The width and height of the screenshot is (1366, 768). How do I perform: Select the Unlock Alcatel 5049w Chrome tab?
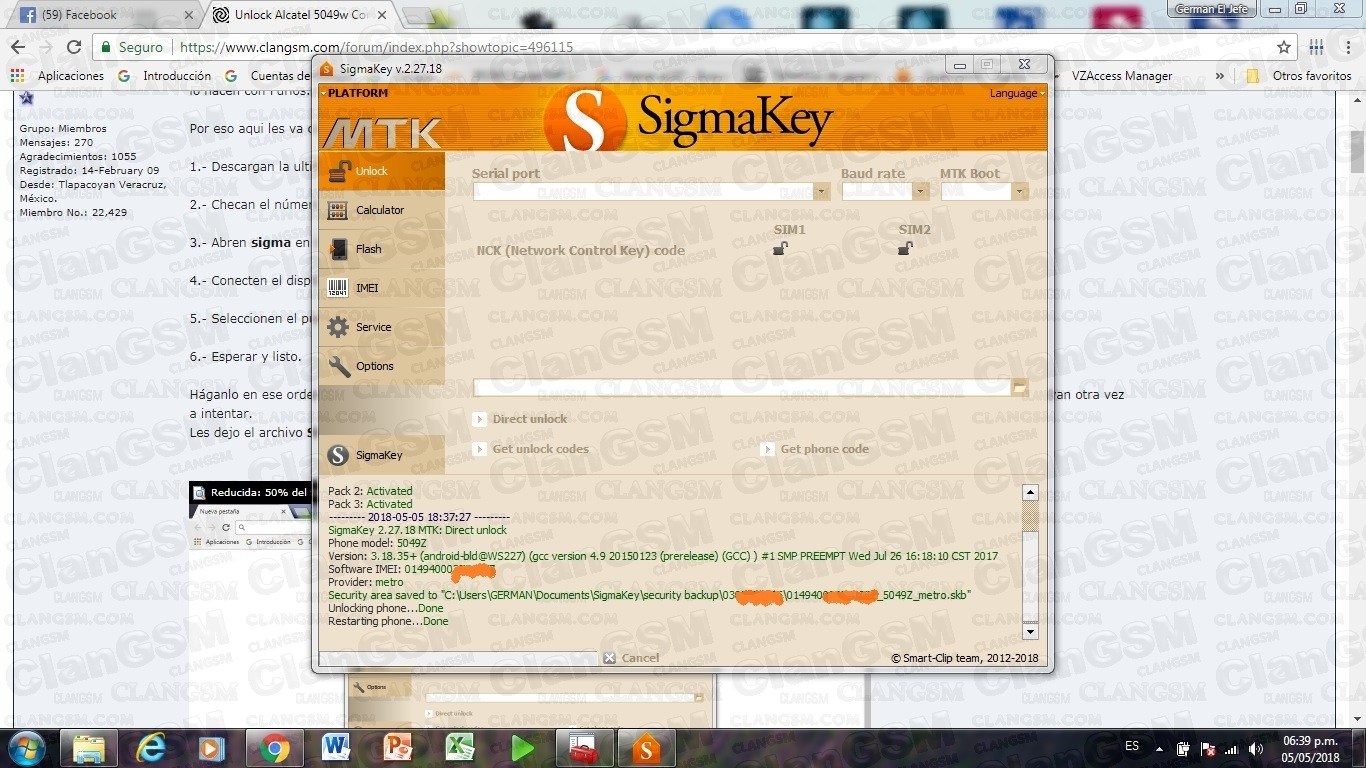click(x=302, y=15)
